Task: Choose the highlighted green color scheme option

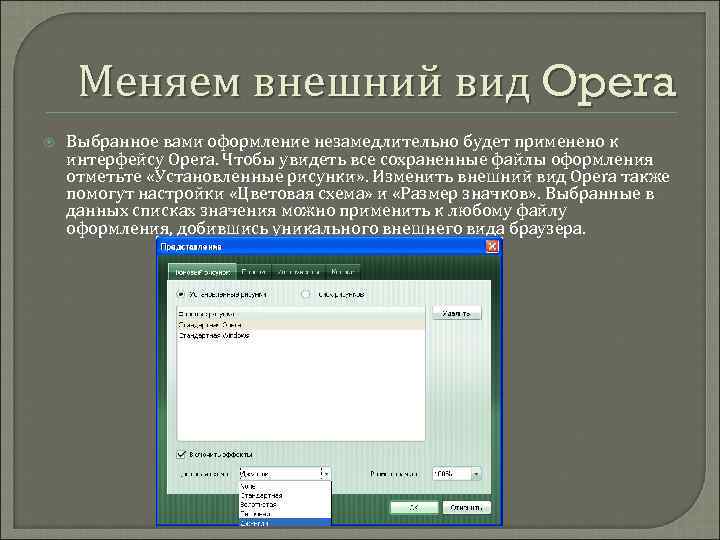Action: click(285, 523)
